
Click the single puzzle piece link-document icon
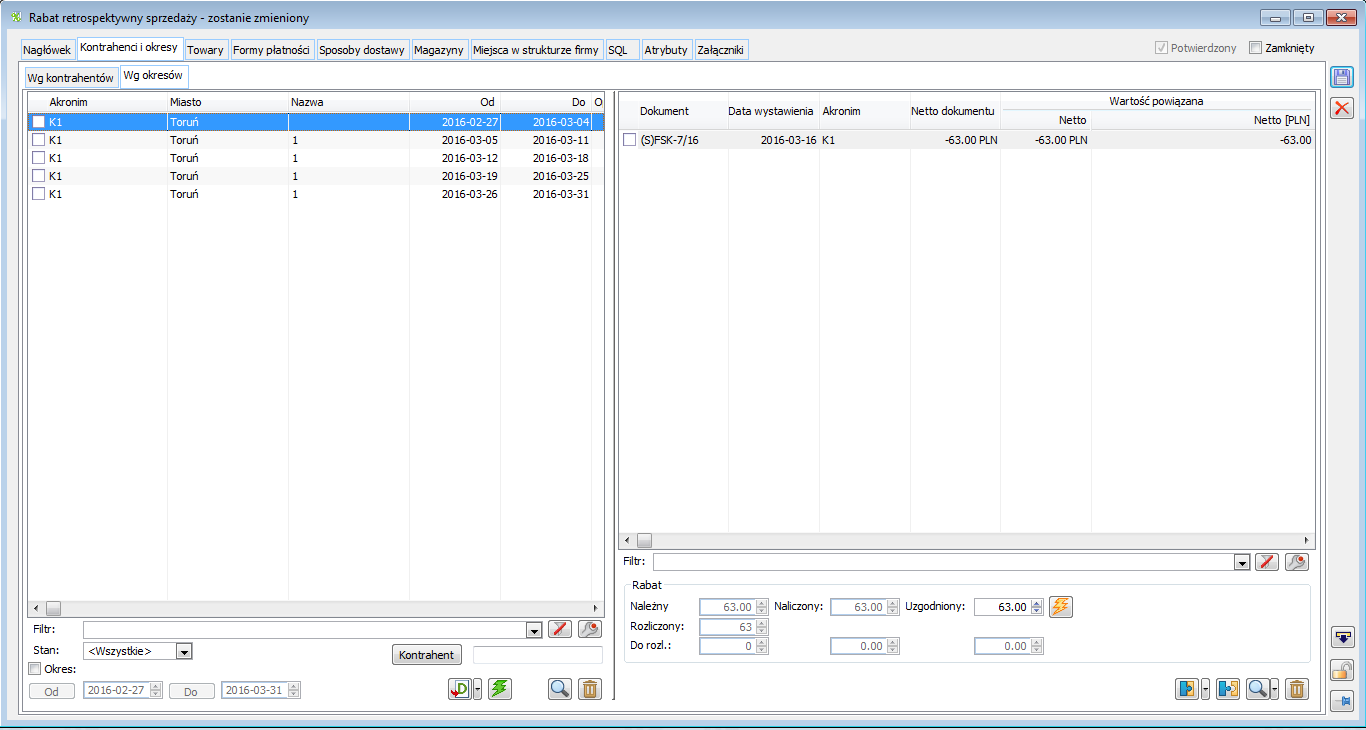1187,689
